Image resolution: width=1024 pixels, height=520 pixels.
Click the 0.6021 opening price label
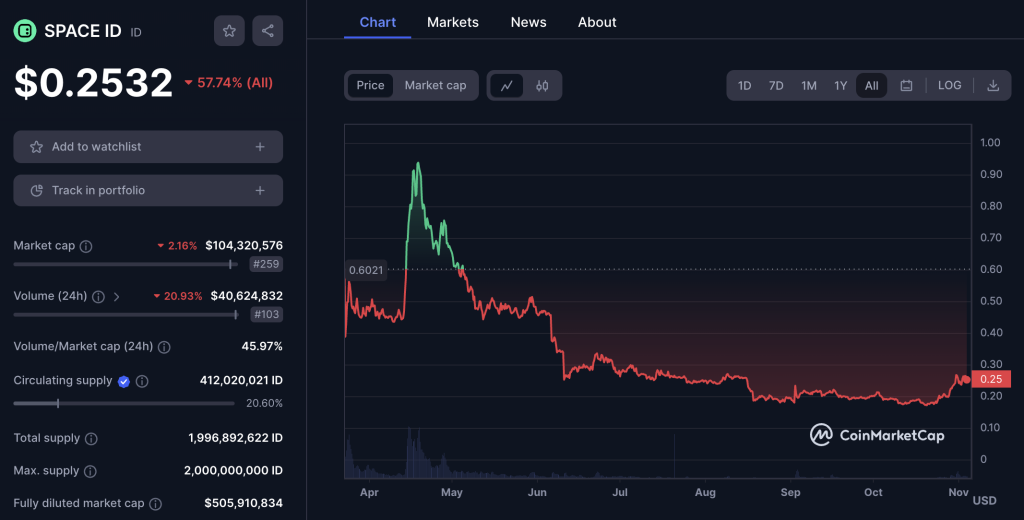[366, 270]
